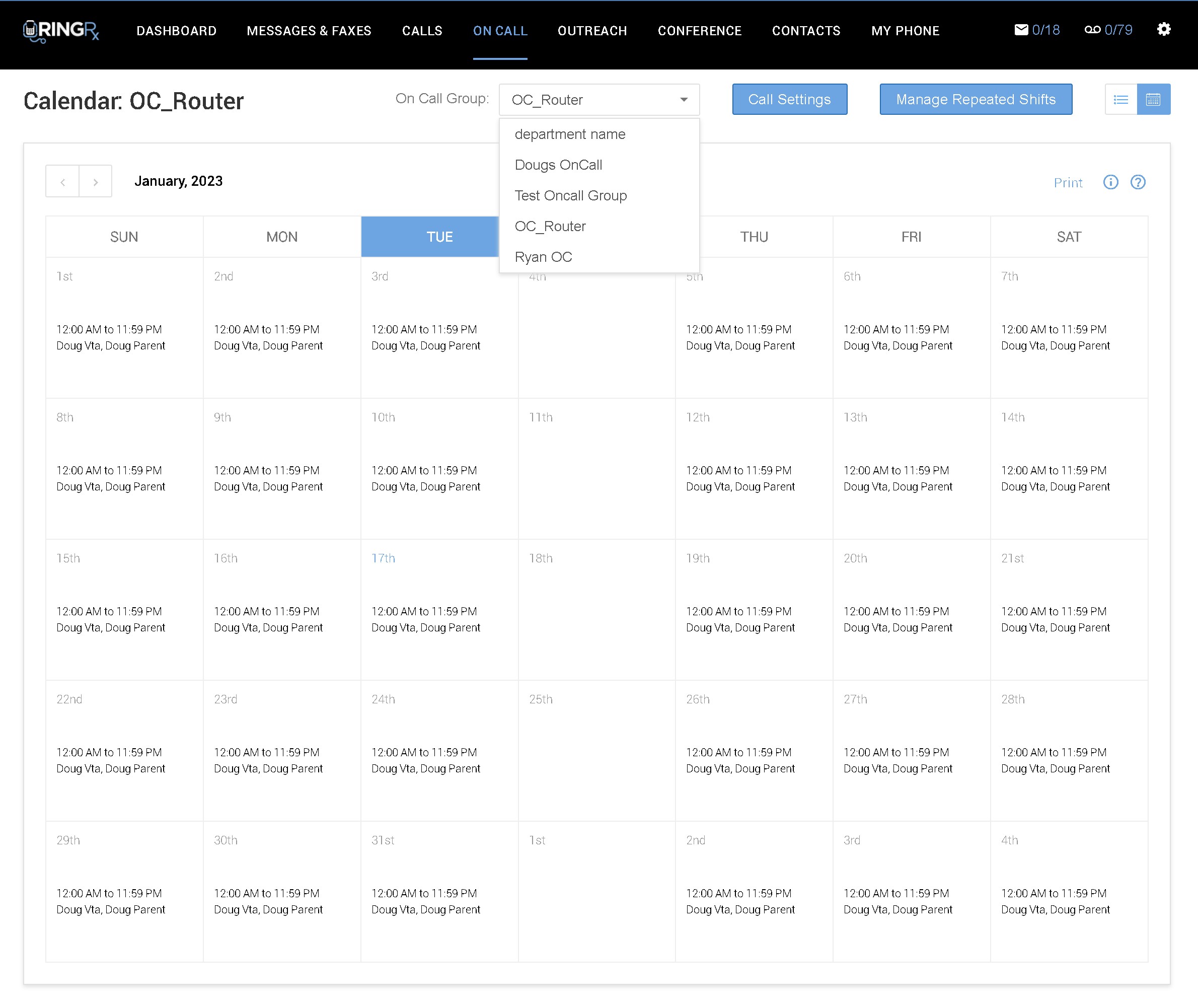
Task: Choose Ryan OC group option
Action: (x=543, y=257)
